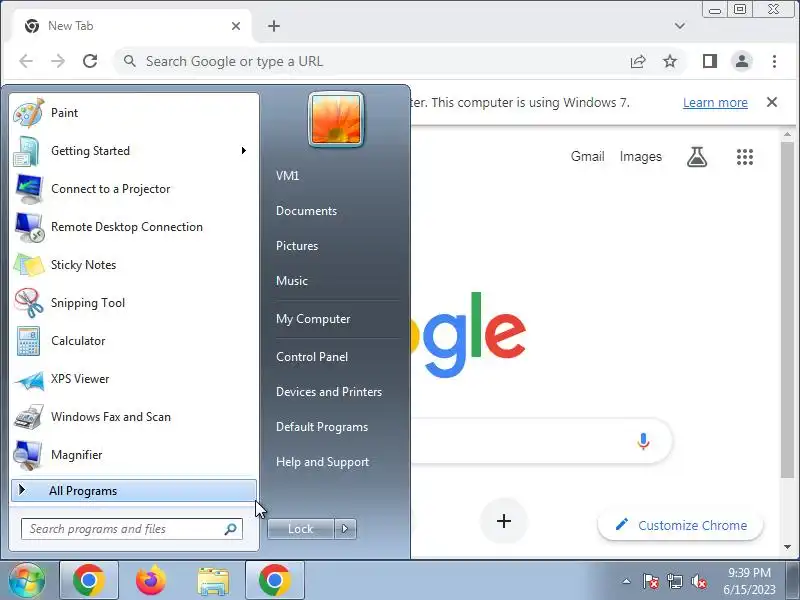Click the taskbar clock

pyautogui.click(x=749, y=581)
